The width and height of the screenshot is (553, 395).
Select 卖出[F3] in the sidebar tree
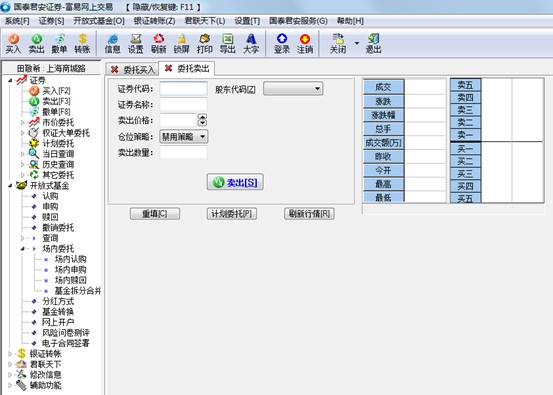[x=56, y=102]
